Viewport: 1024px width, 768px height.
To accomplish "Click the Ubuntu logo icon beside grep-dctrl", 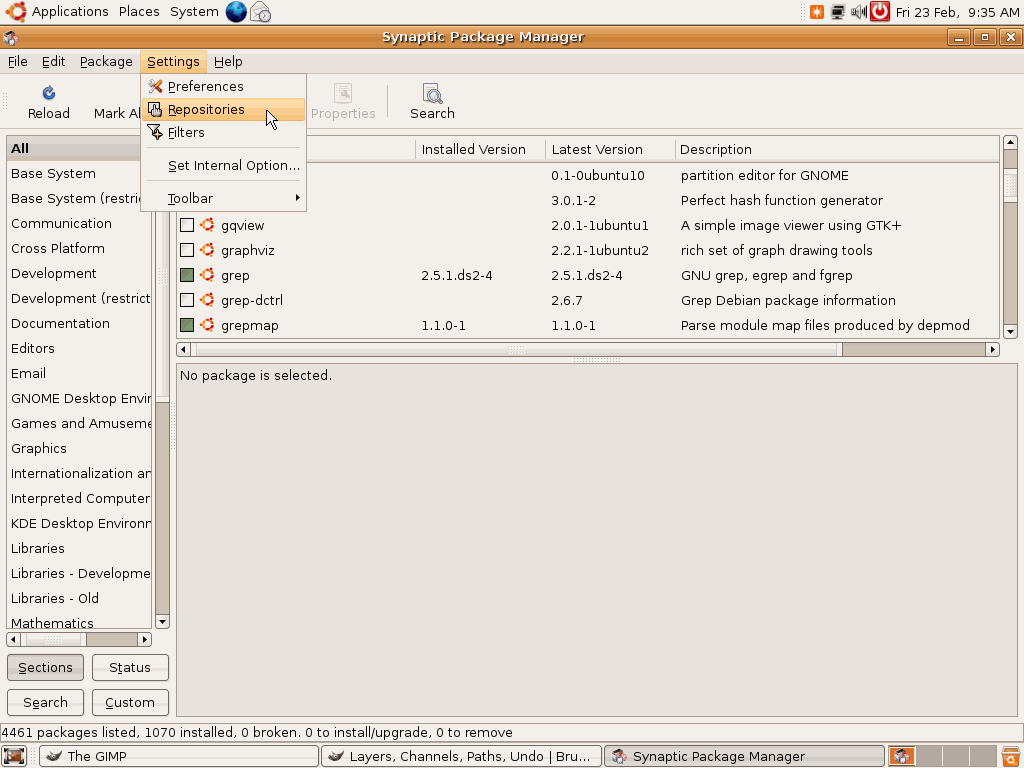I will pyautogui.click(x=207, y=300).
